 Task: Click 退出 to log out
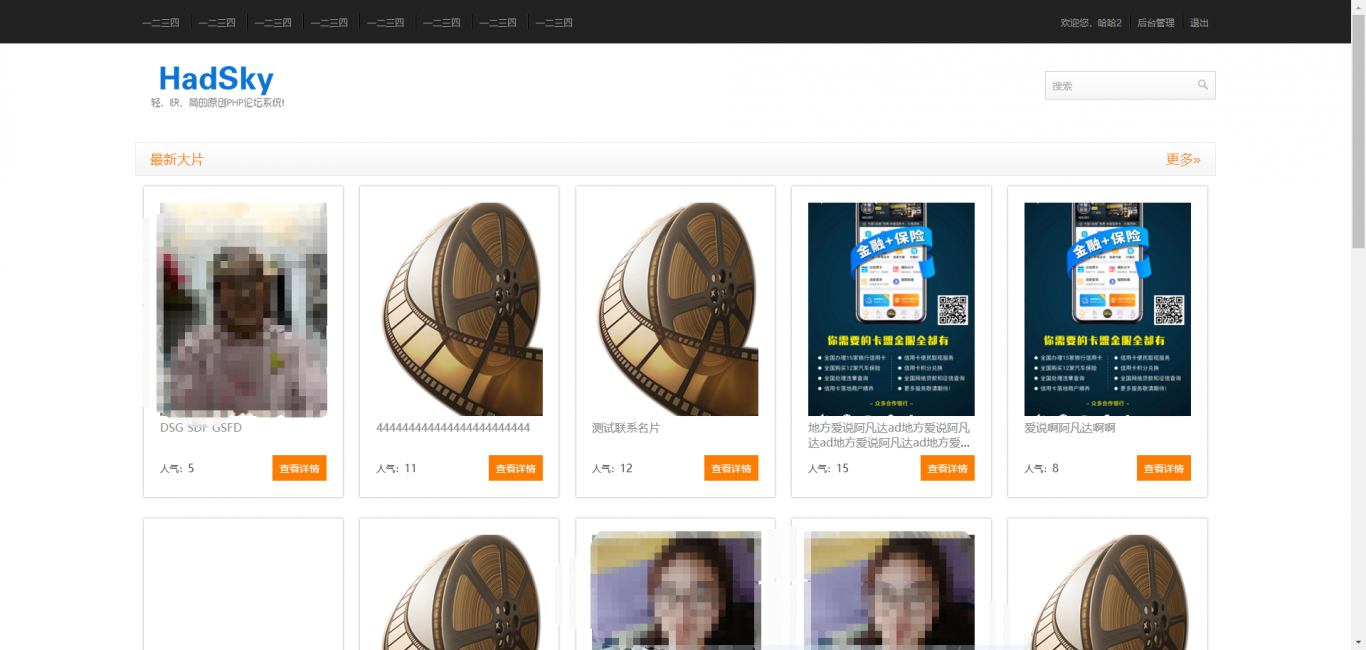coord(1199,23)
